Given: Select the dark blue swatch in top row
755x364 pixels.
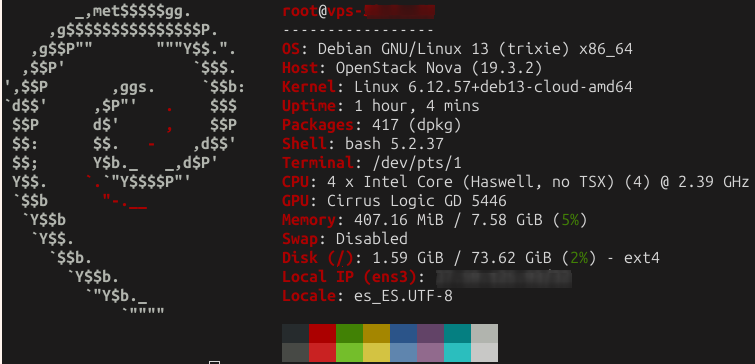Looking at the screenshot, I should coord(403,333).
